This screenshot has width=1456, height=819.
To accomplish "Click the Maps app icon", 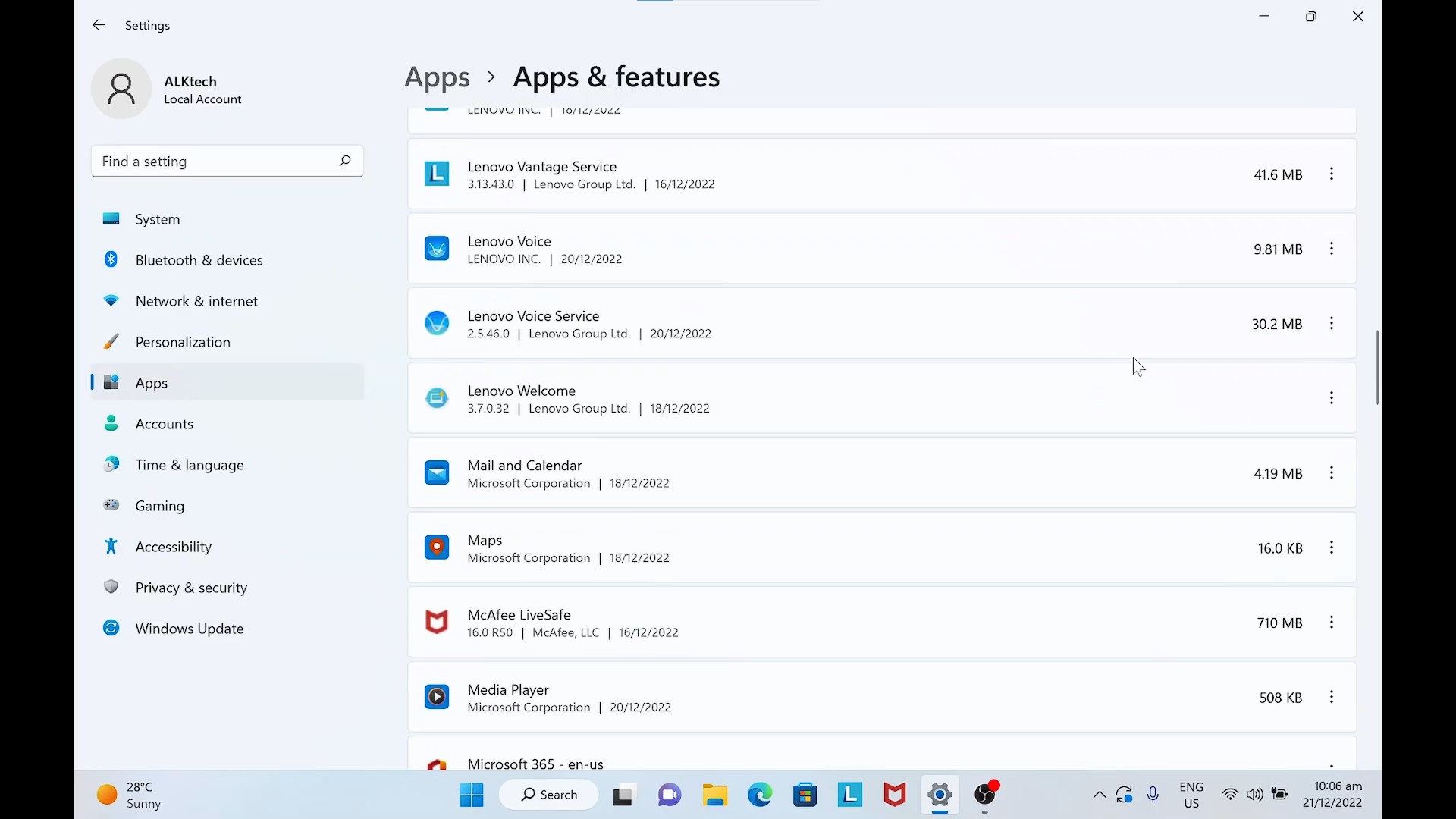I will click(x=437, y=548).
